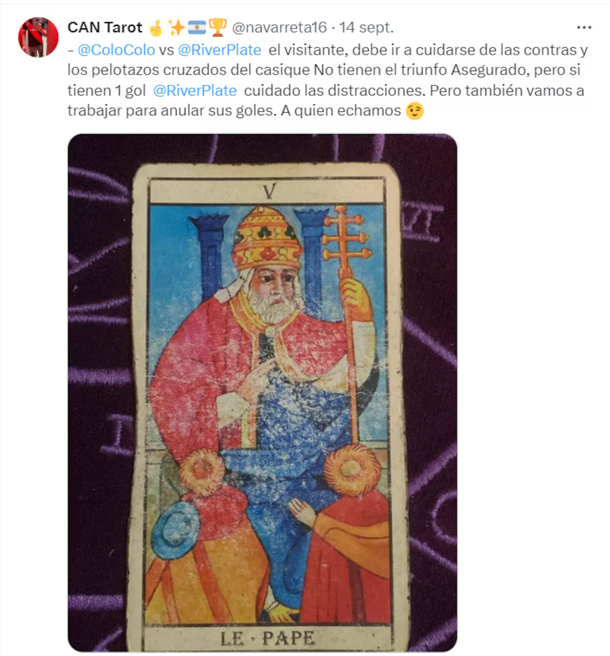Click the Argentina flag emoji

pyautogui.click(x=197, y=28)
